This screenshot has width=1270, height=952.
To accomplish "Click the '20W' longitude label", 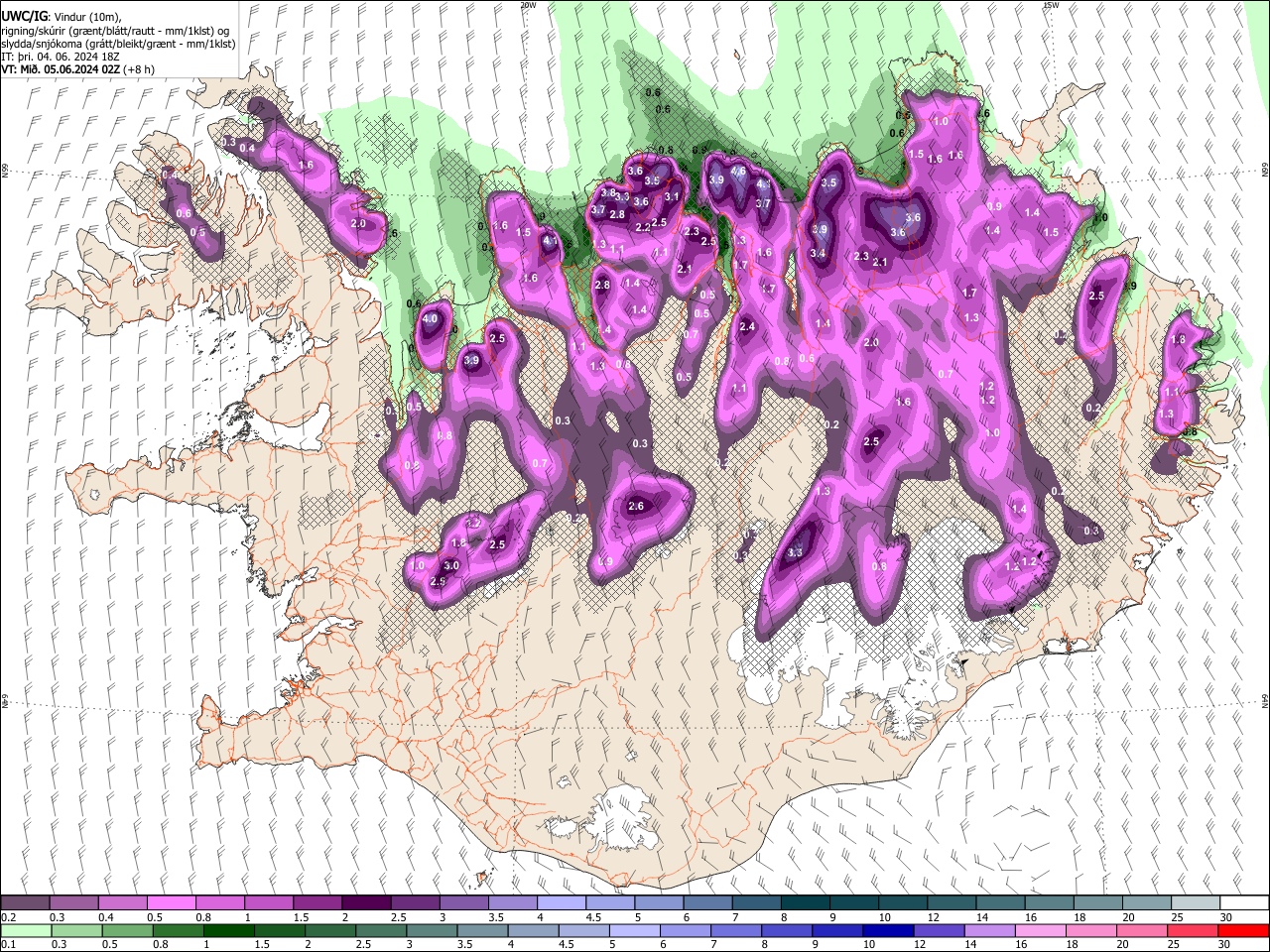I will coord(529,5).
